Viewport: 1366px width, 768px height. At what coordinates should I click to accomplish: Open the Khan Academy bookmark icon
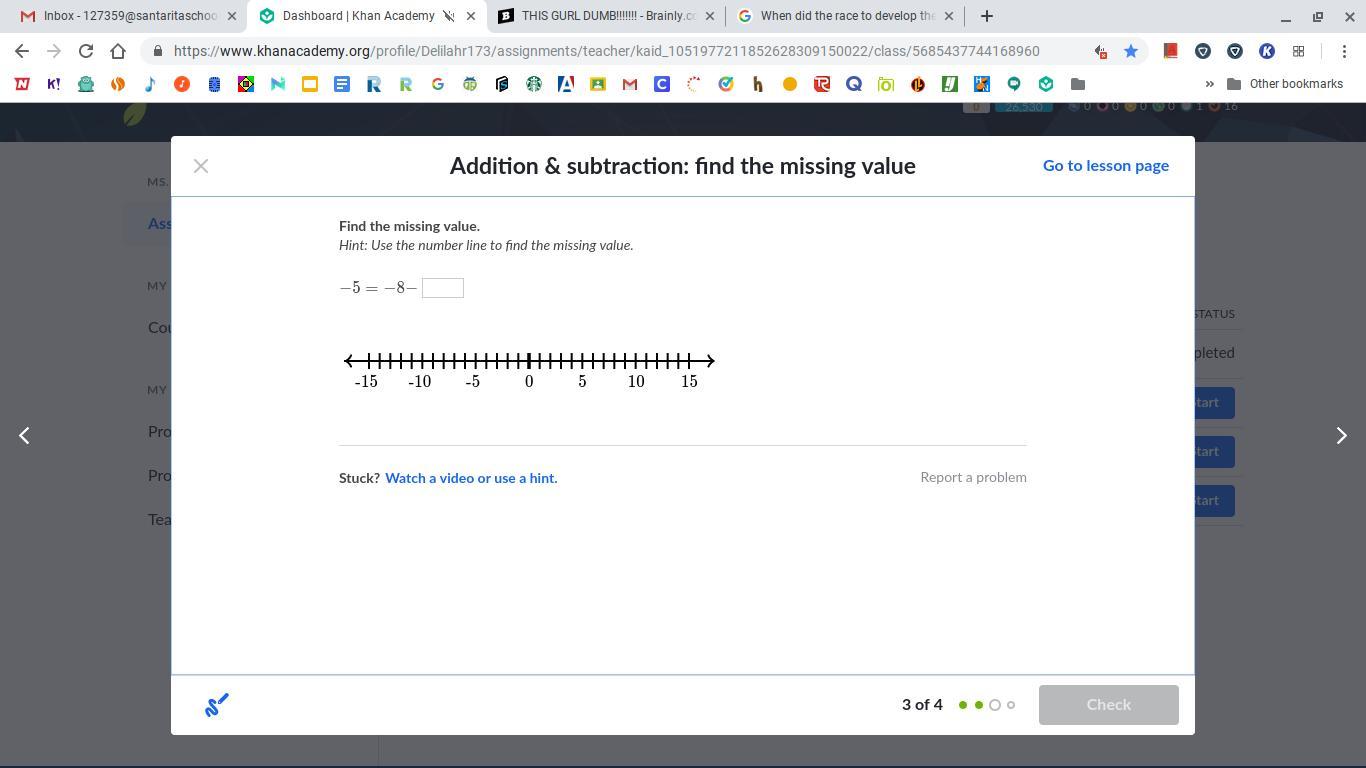coord(1046,84)
